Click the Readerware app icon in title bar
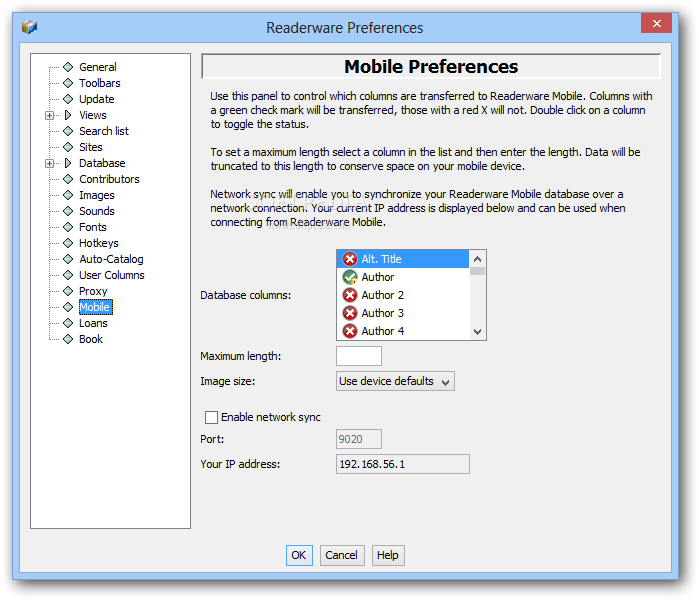Image resolution: width=699 pixels, height=600 pixels. click(x=29, y=27)
